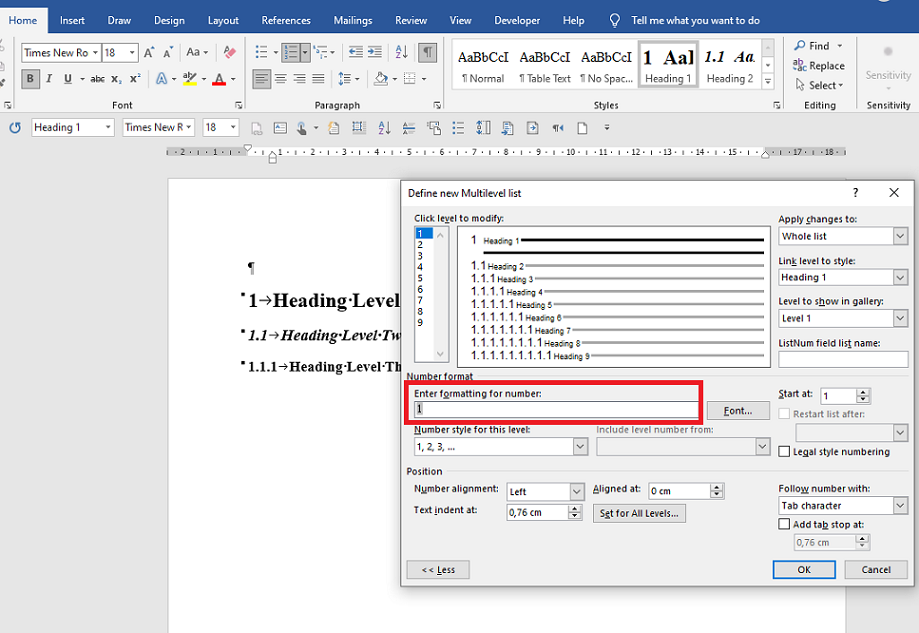Screen dimensions: 919x633
Task: Click the Clear All Formatting eraser icon
Action: 230,53
